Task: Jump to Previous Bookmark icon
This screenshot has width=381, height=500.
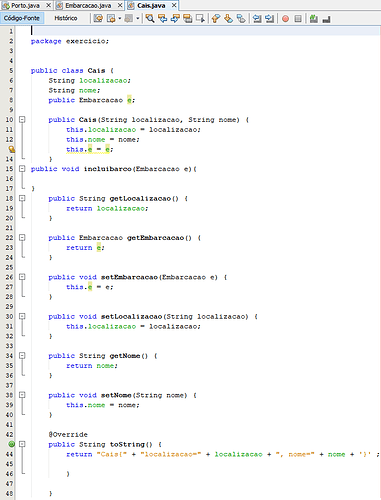Action: tap(216, 18)
